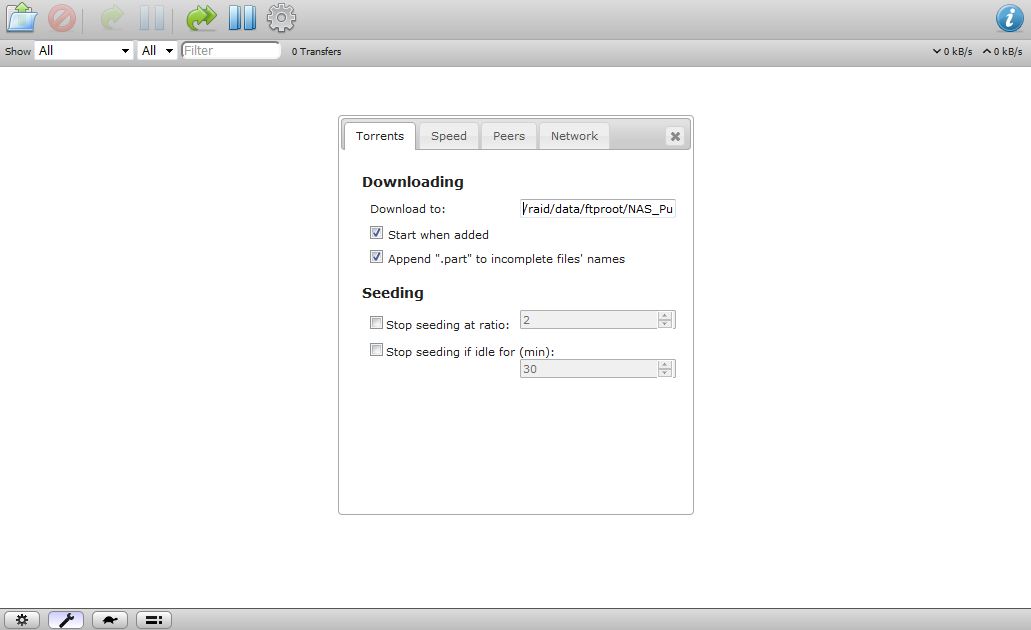1031x630 pixels.
Task: Decrease the seeding ratio with down arrow
Action: 665,324
